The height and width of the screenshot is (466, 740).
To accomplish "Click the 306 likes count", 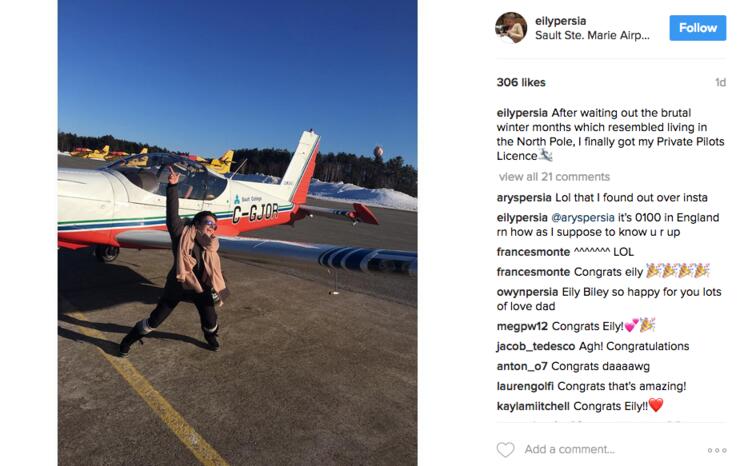I will coord(521,83).
